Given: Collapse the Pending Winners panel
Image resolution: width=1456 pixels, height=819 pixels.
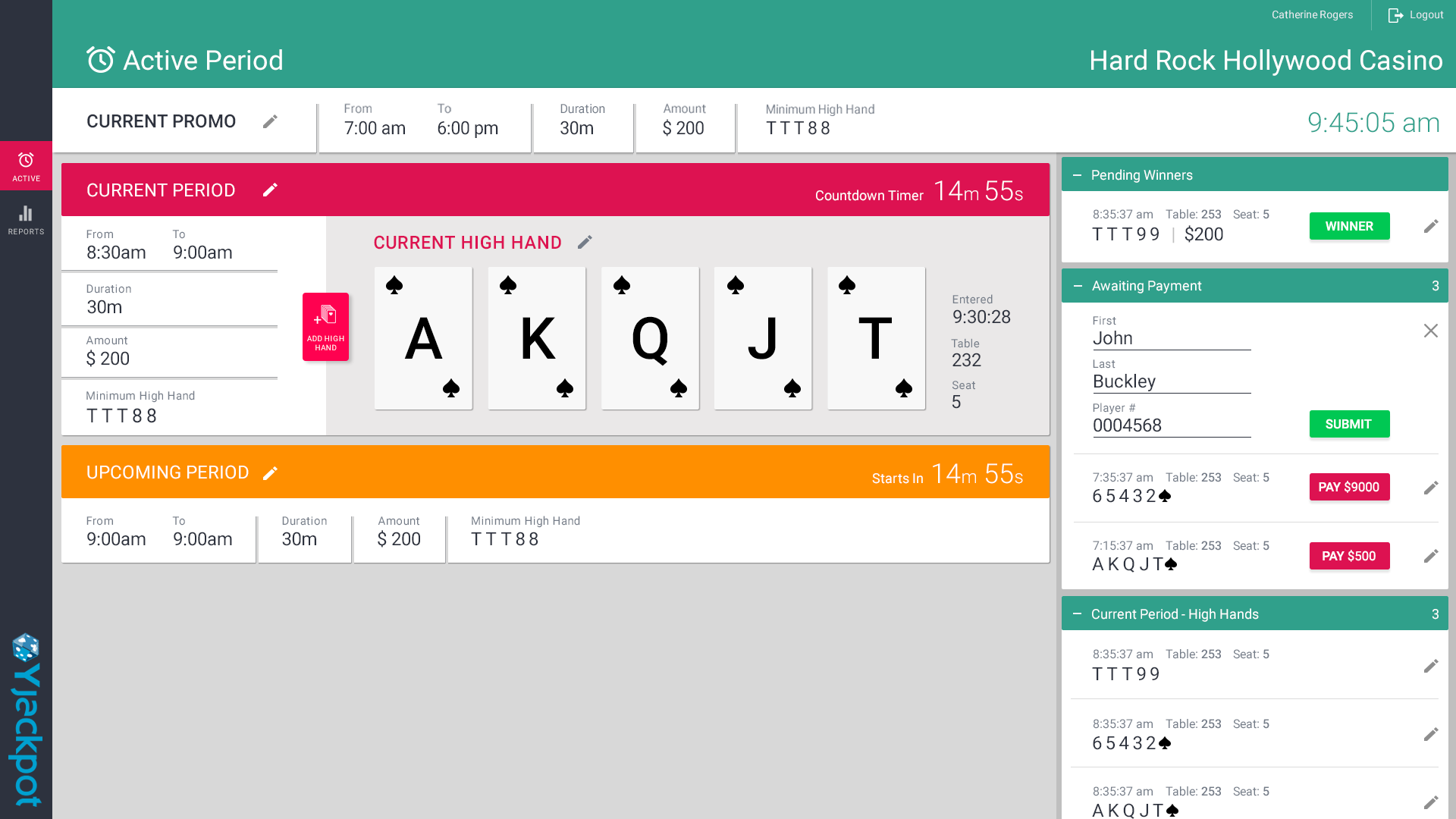Looking at the screenshot, I should (1077, 175).
